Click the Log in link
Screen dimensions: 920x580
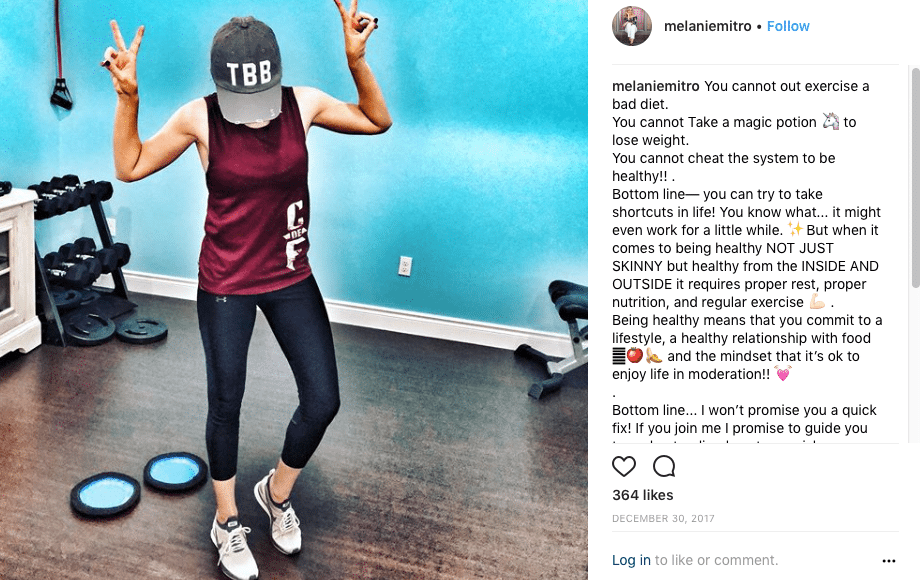[631, 560]
